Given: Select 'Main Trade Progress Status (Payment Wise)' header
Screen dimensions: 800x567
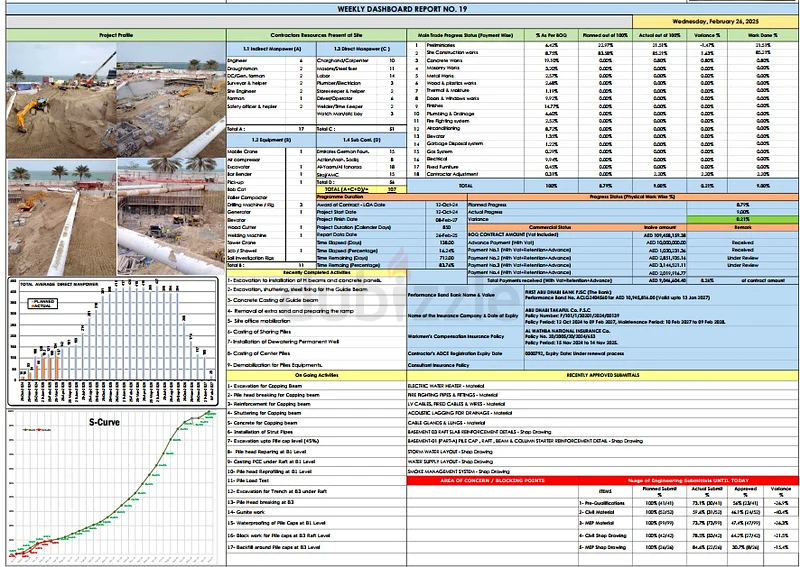Looking at the screenshot, I should [x=465, y=35].
